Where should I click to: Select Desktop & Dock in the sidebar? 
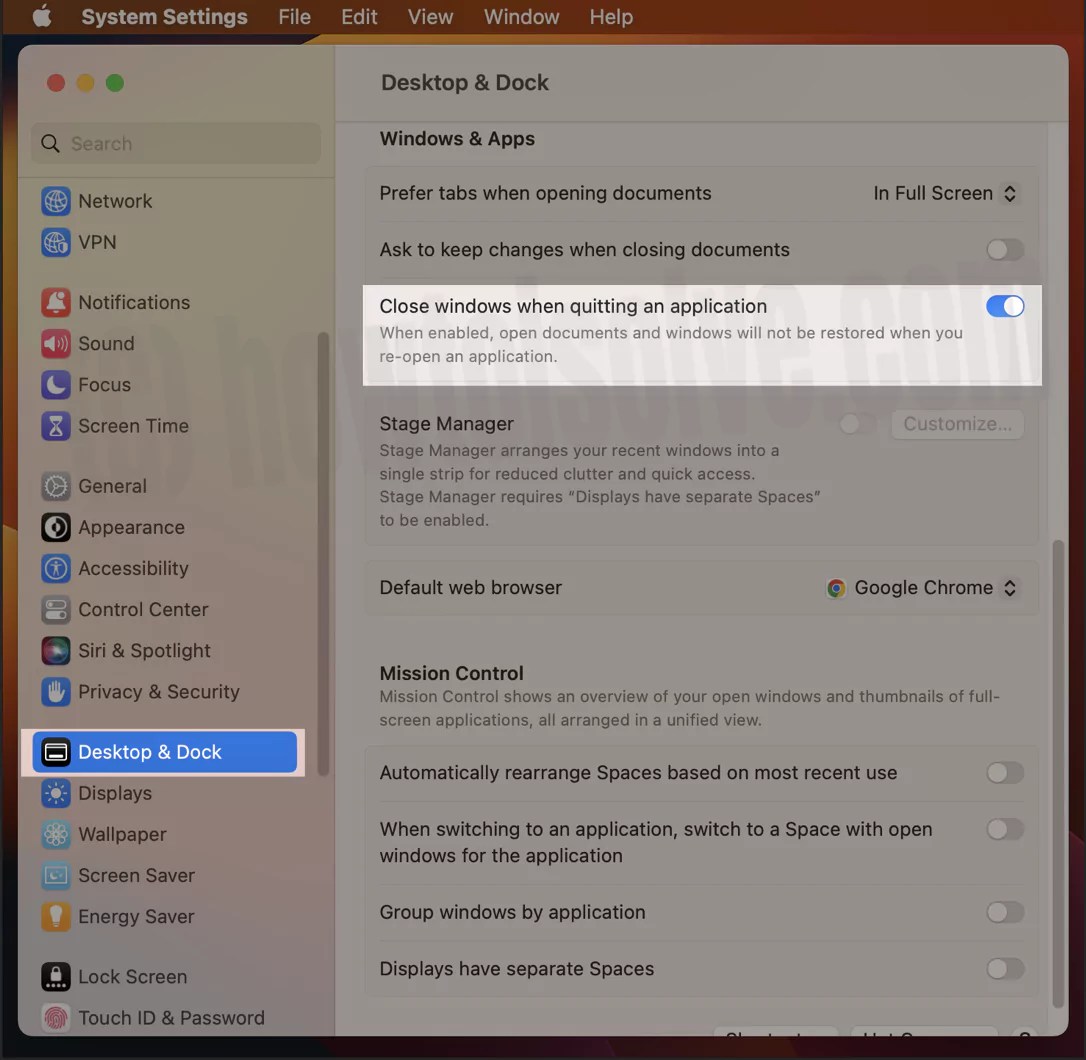pyautogui.click(x=163, y=751)
